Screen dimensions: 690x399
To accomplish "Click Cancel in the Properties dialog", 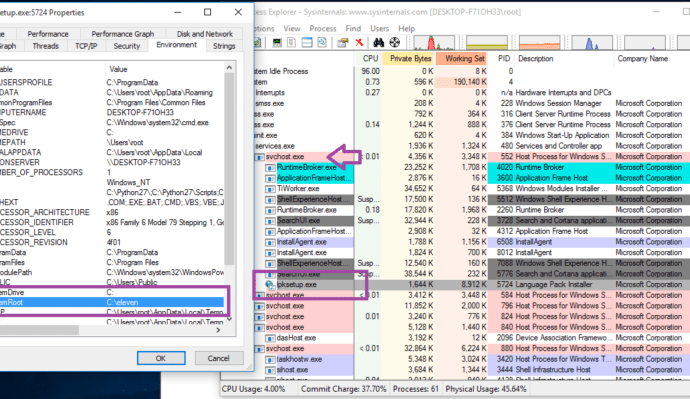I will pos(218,358).
